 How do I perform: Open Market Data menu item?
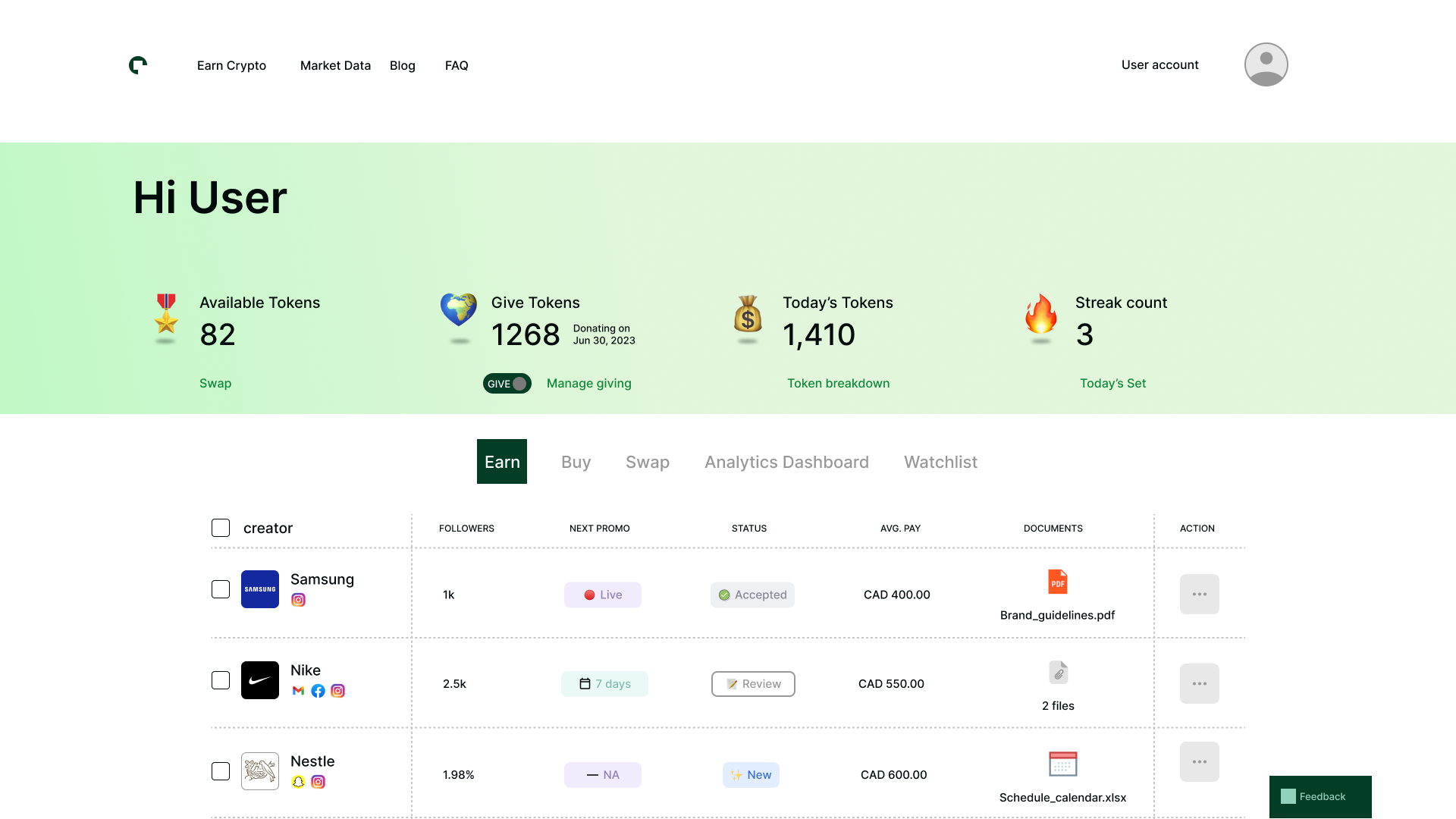tap(335, 65)
